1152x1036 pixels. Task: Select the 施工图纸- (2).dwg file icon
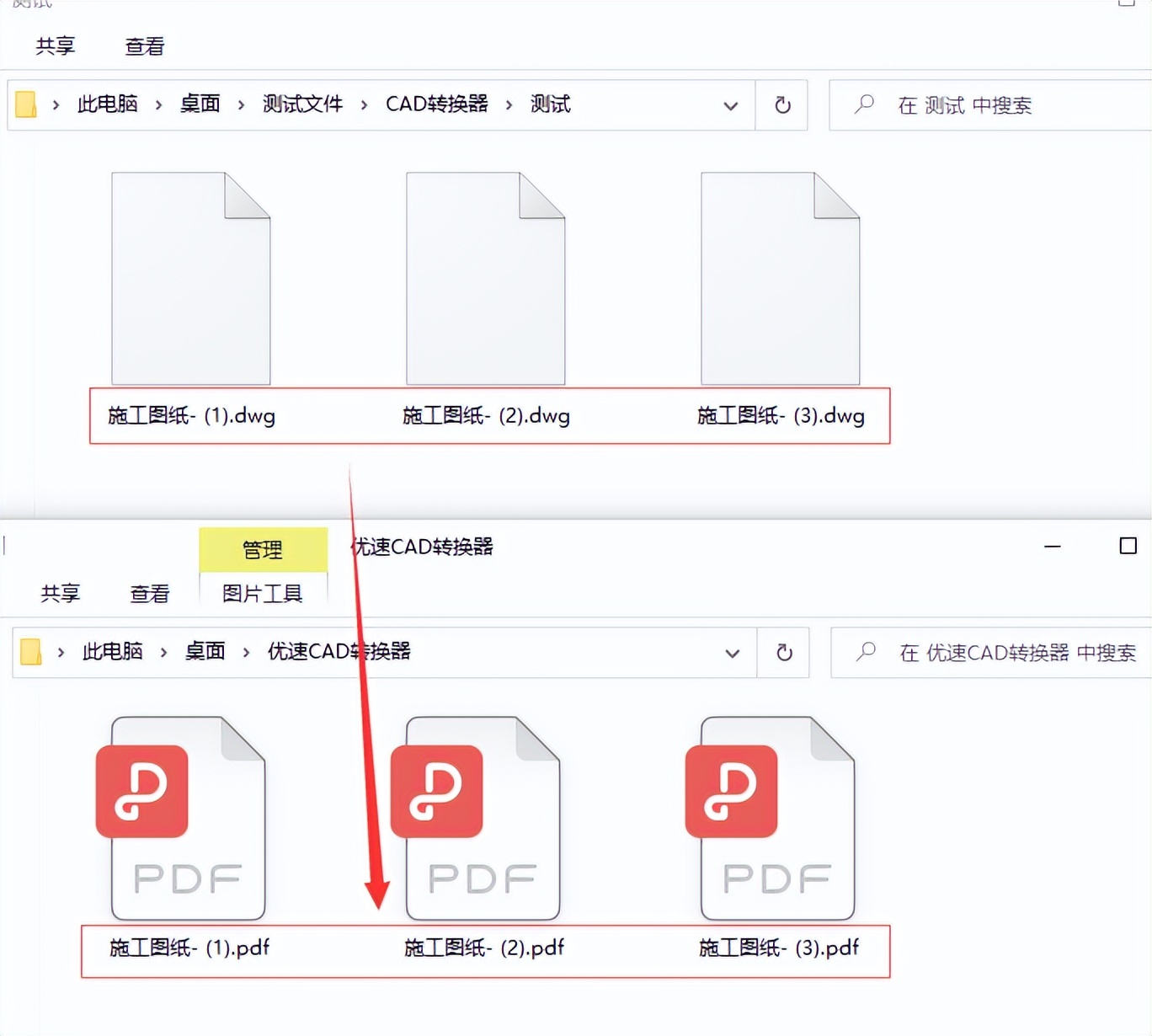point(486,279)
